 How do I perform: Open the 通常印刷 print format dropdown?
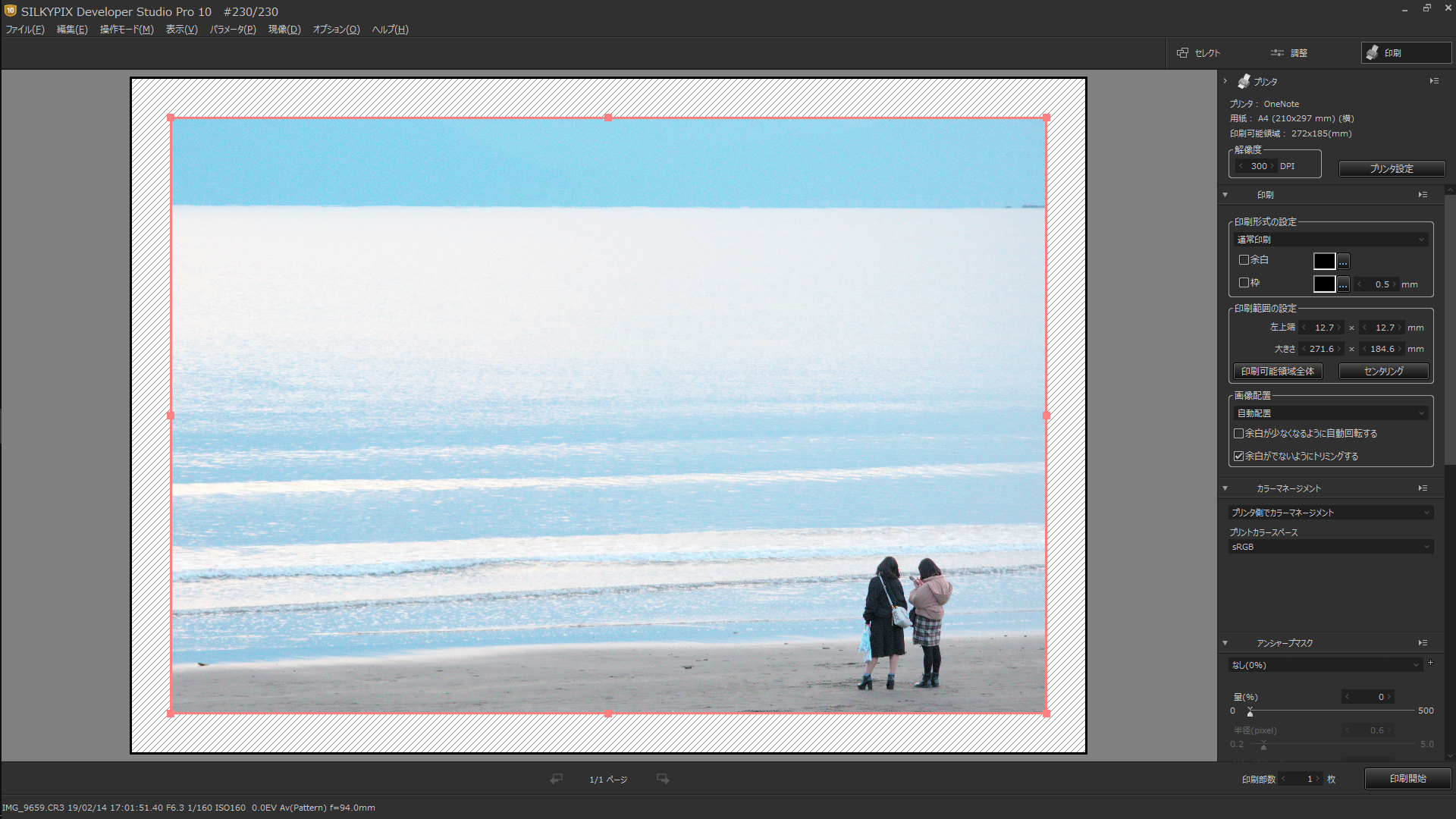[1331, 240]
